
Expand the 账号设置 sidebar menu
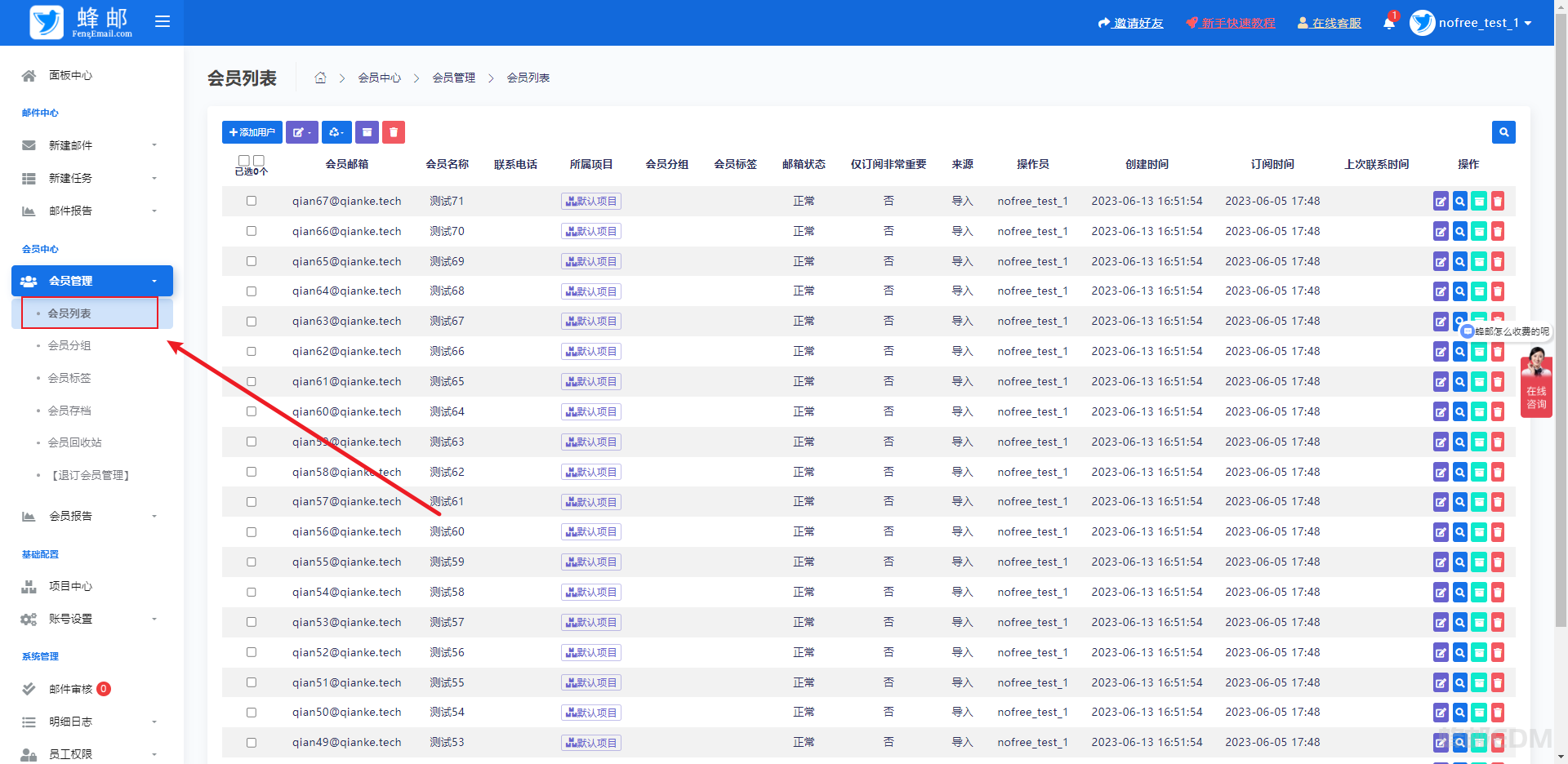coord(91,619)
